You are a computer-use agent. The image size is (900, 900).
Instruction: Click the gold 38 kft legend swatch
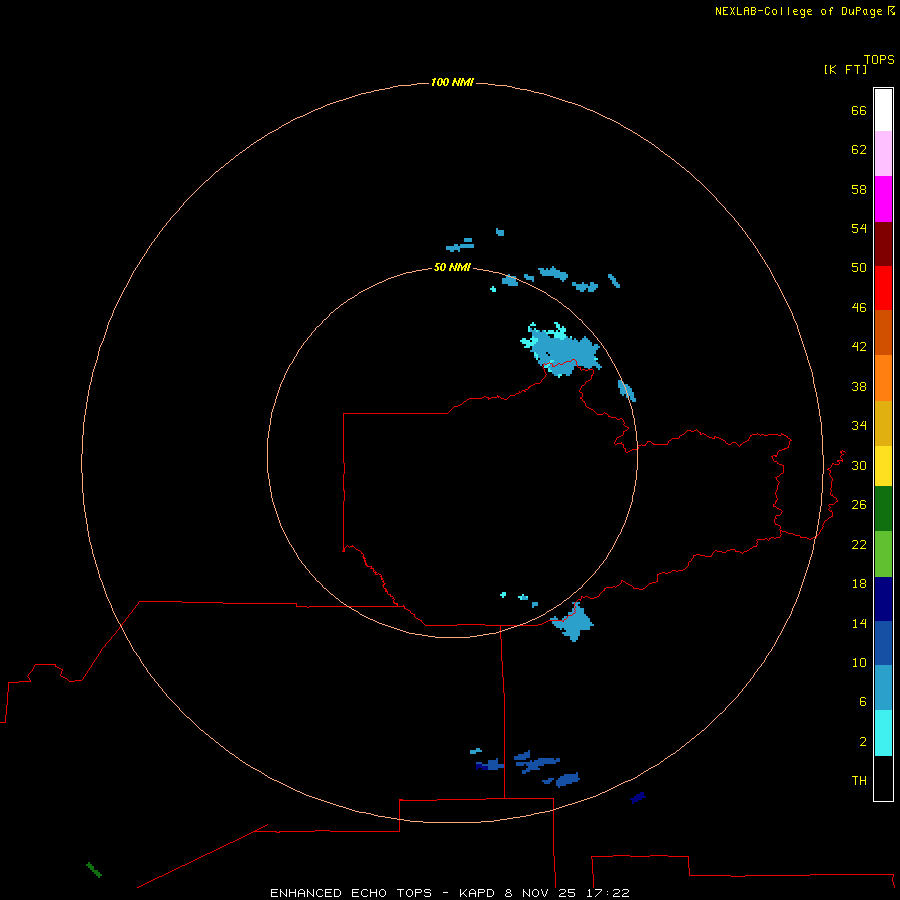coord(883,423)
